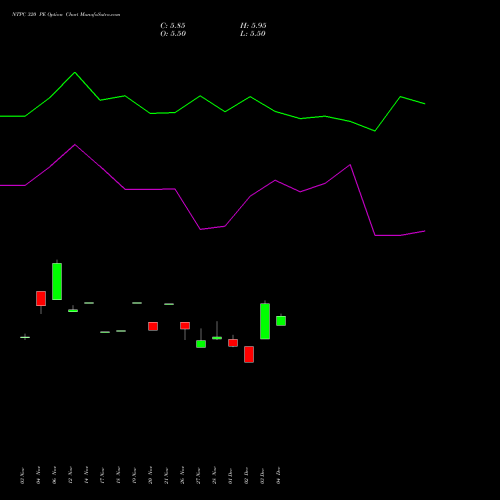Click the red candle above 01 Dec
The image size is (500, 500).
(x=233, y=343)
